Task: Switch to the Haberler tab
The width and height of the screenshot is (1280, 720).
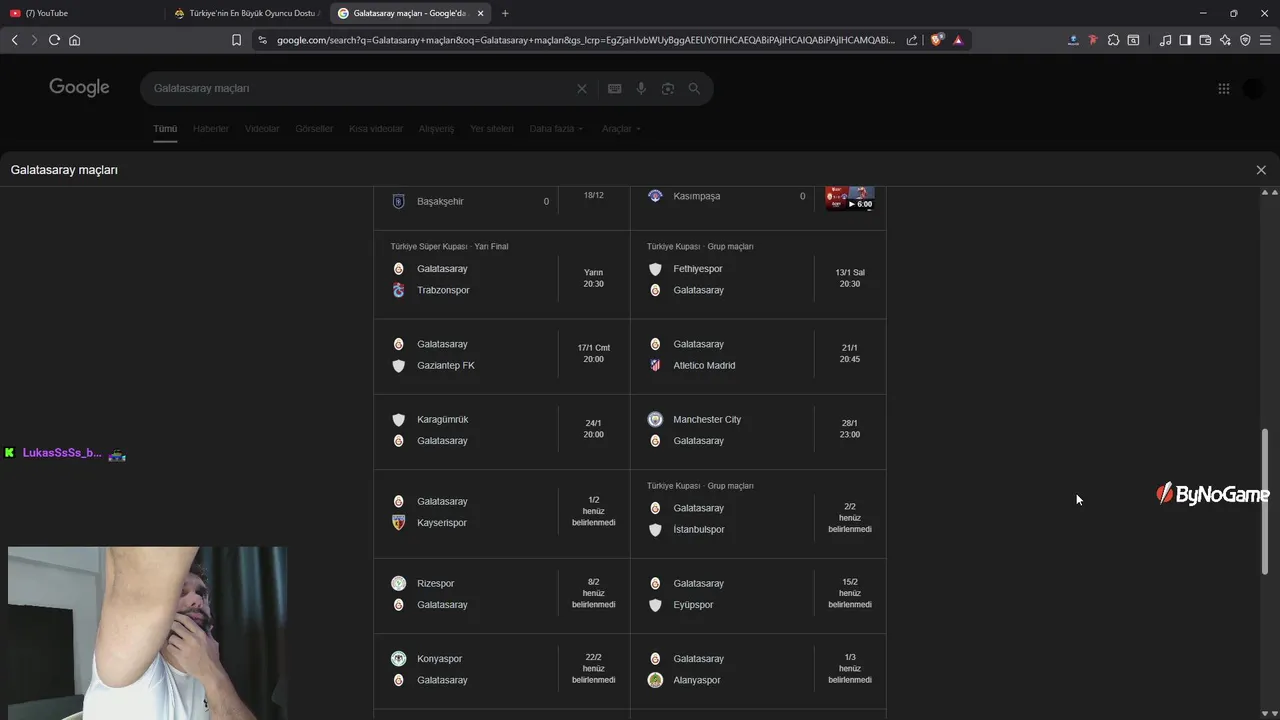Action: tap(211, 129)
